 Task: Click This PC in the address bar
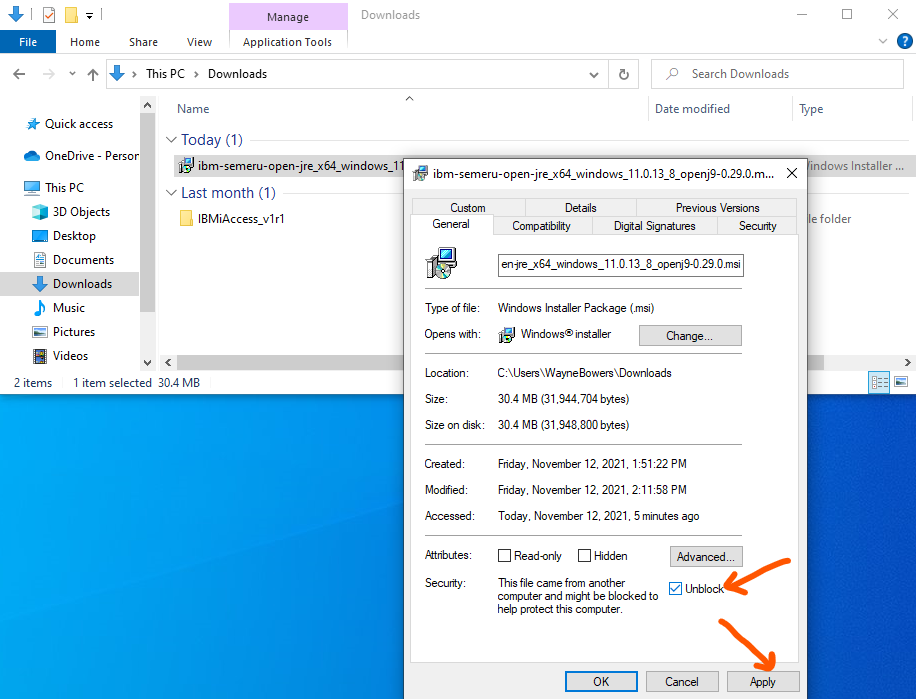165,74
